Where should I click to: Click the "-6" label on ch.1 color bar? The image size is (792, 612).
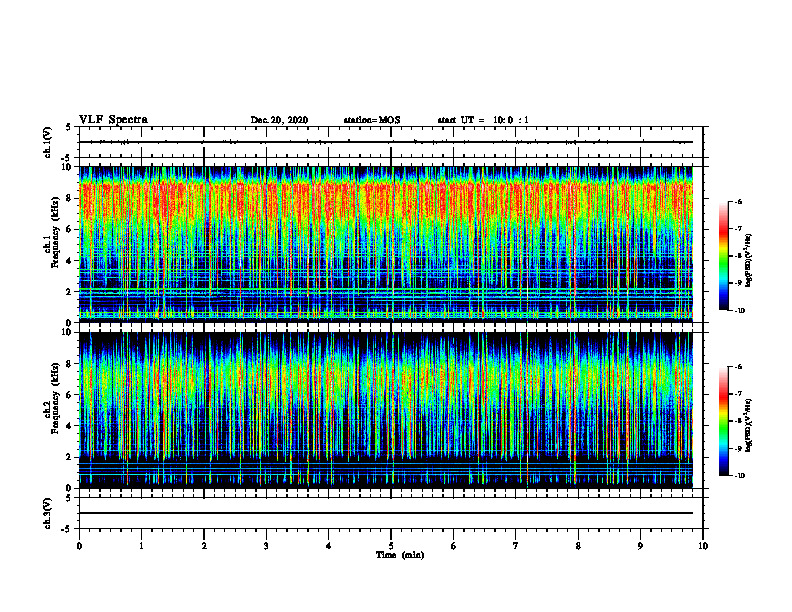pos(738,202)
